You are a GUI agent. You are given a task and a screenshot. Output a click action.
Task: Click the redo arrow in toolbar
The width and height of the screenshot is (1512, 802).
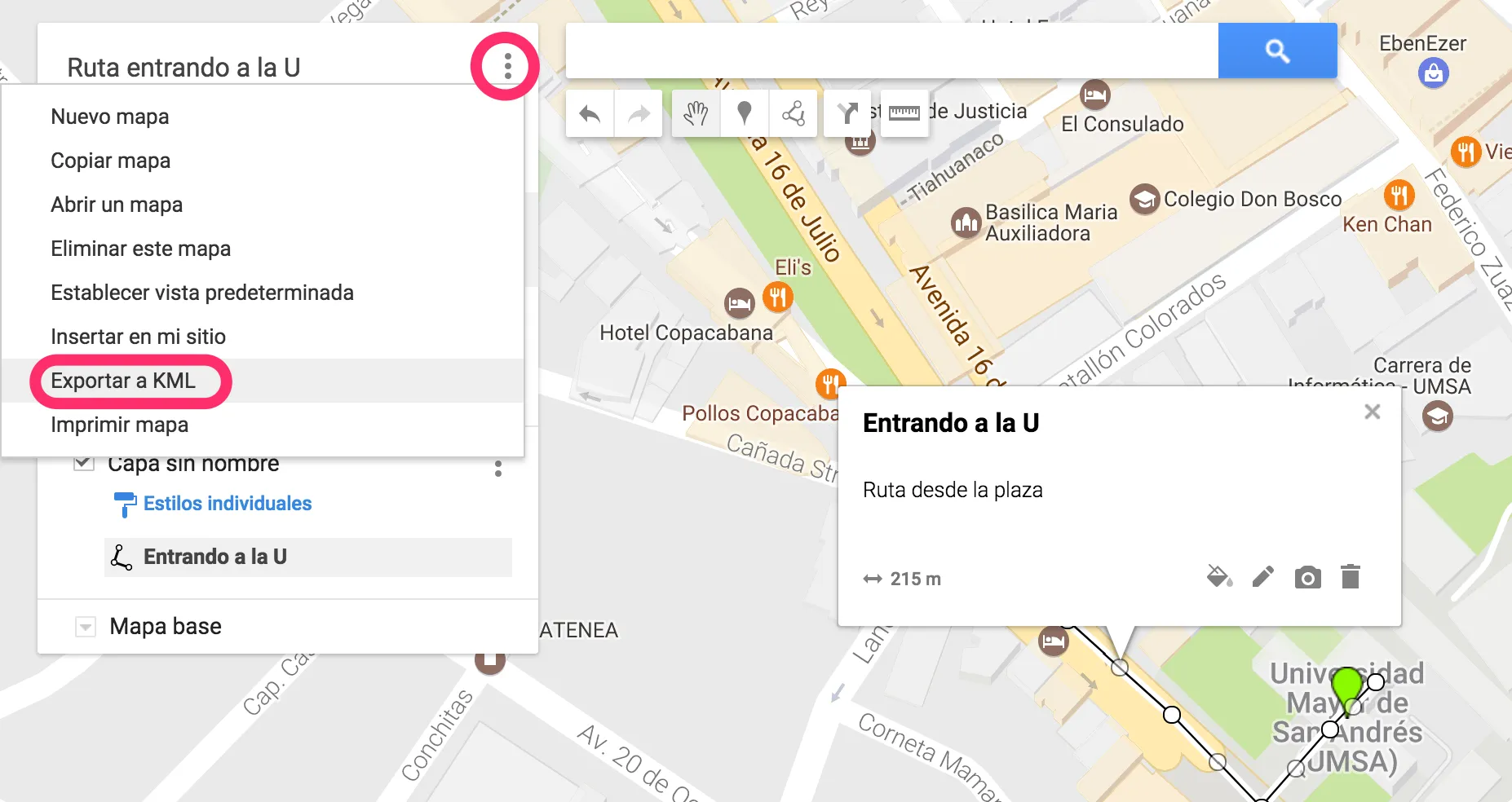(x=639, y=113)
